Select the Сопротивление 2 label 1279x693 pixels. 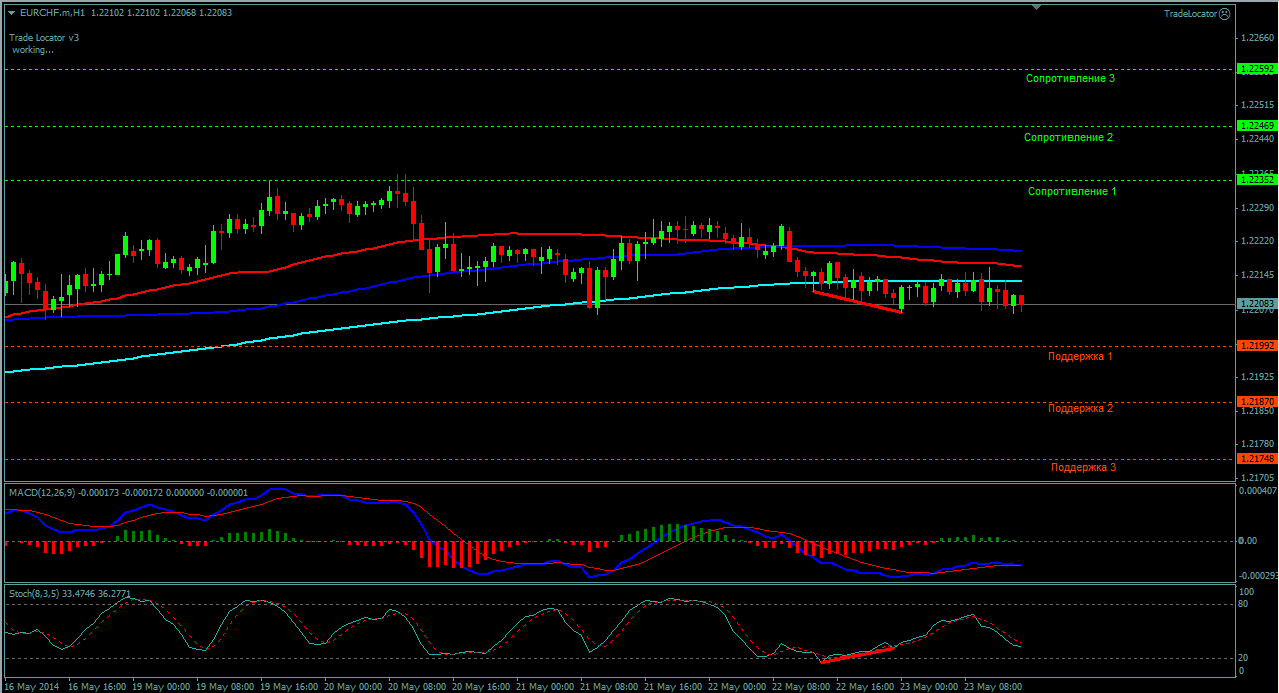tap(1068, 138)
